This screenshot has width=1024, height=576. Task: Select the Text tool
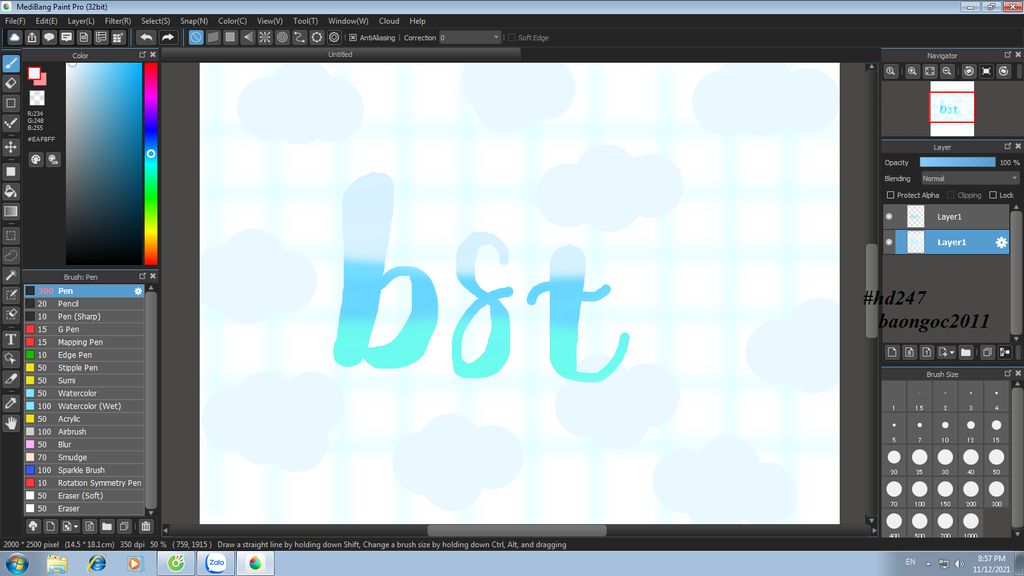pos(11,339)
